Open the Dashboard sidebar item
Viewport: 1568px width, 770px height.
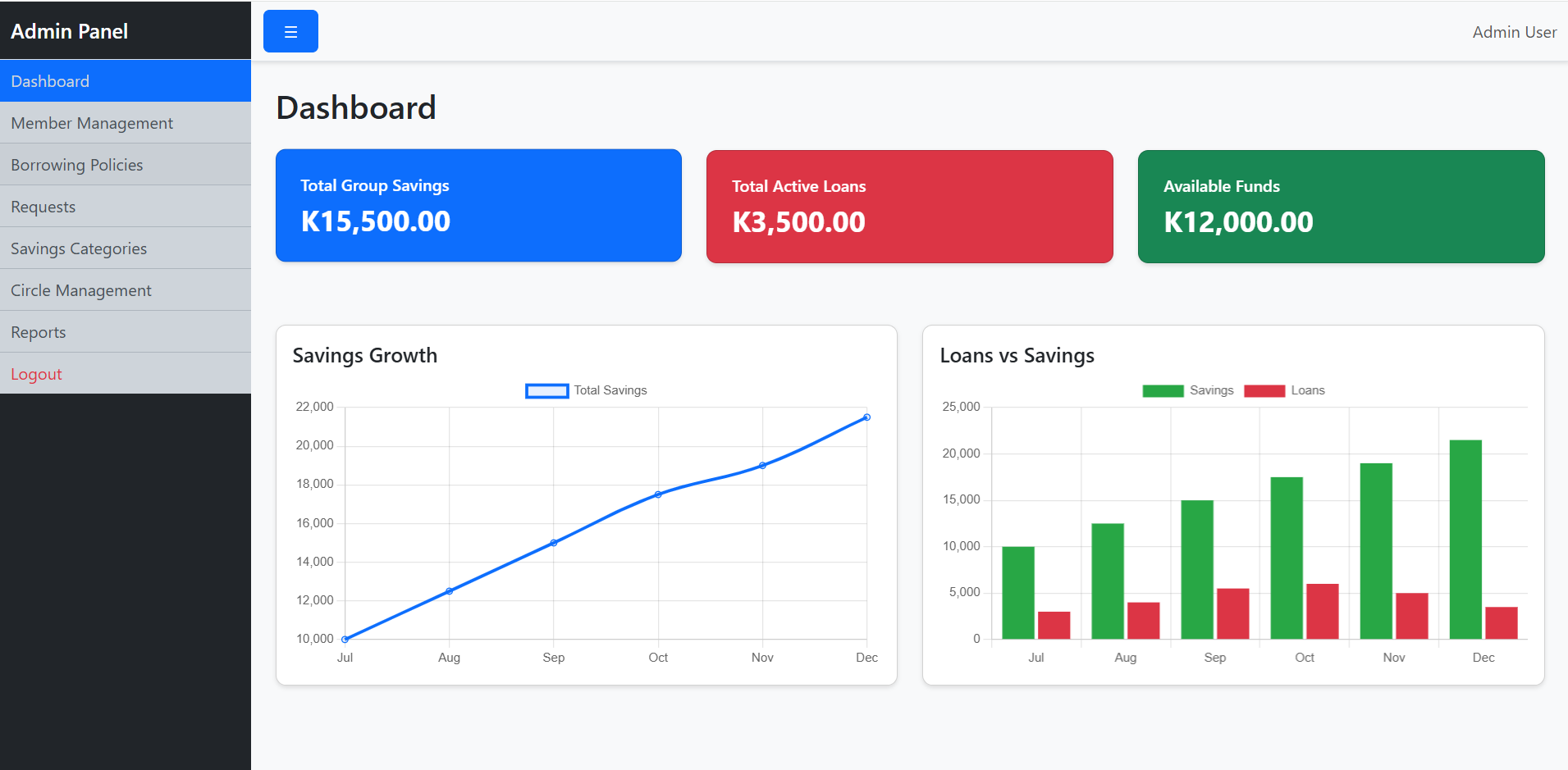click(x=126, y=81)
